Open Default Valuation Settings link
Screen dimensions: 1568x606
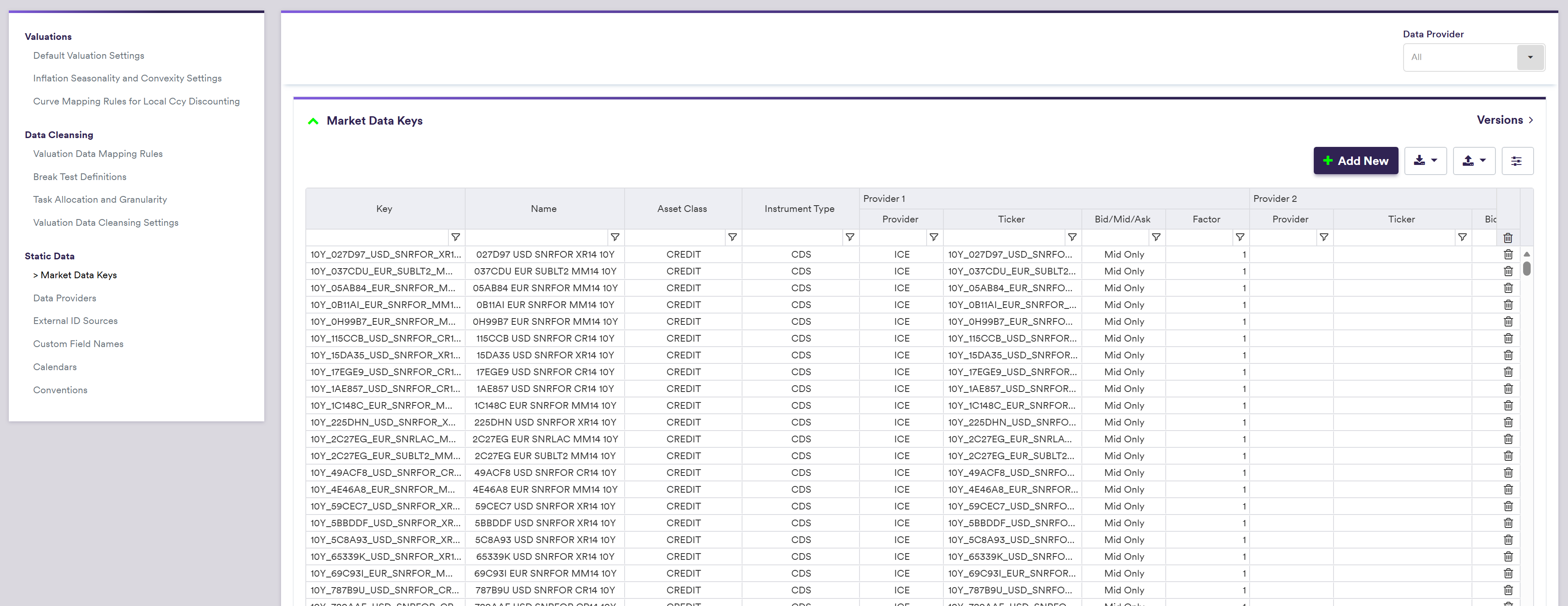coord(89,55)
